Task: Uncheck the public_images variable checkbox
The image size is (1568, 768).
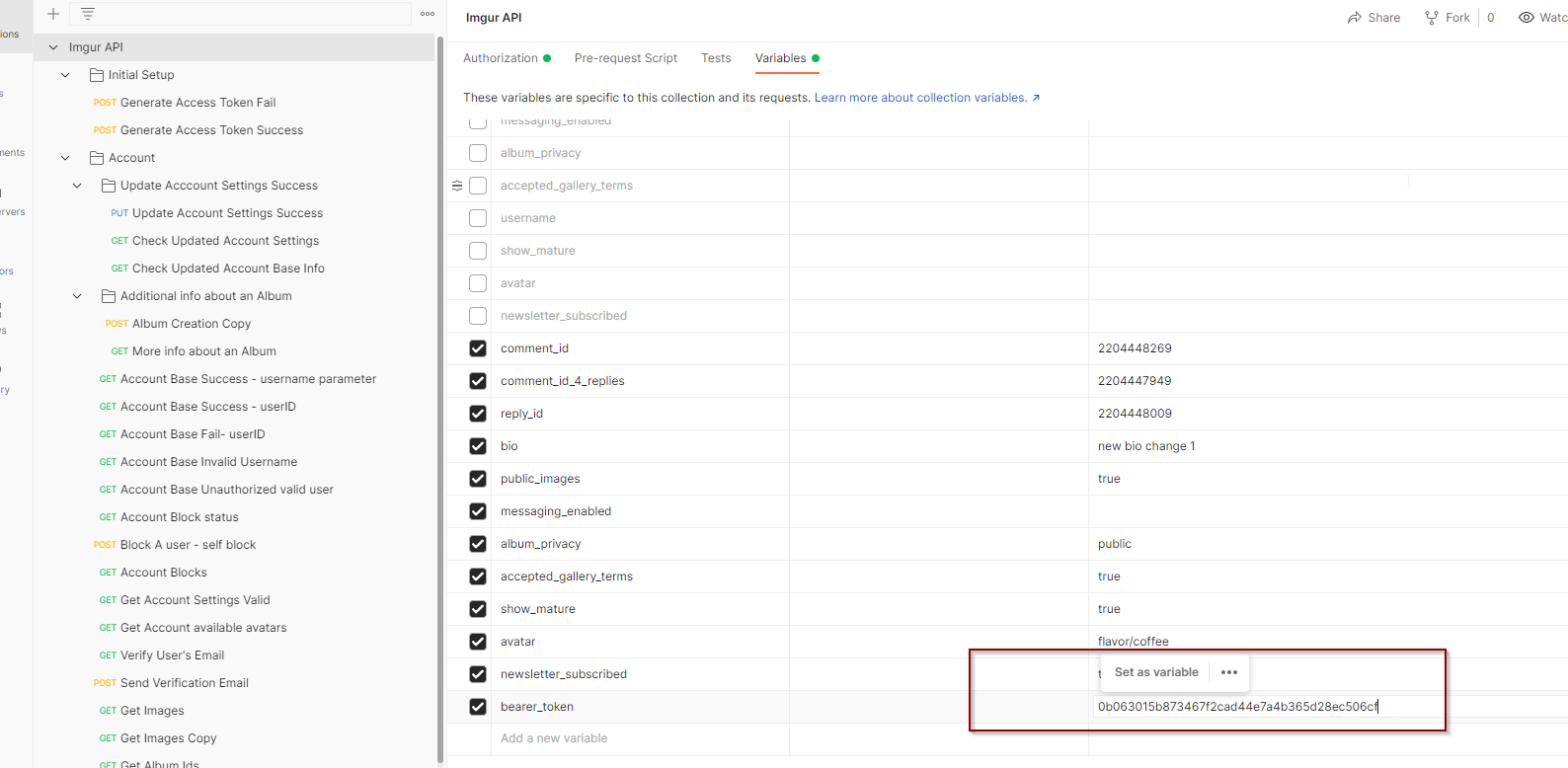Action: pos(478,479)
